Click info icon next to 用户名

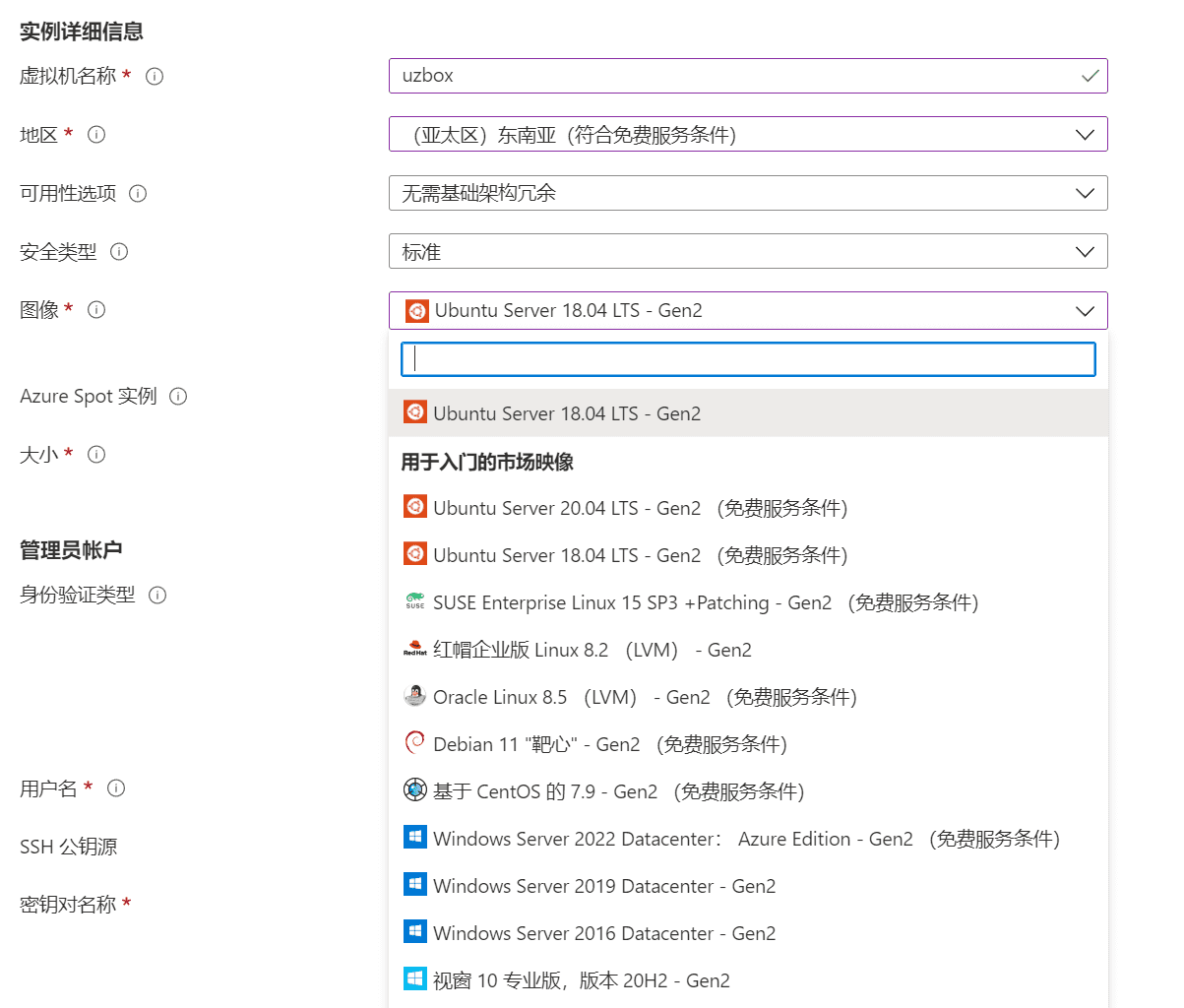pos(116,788)
